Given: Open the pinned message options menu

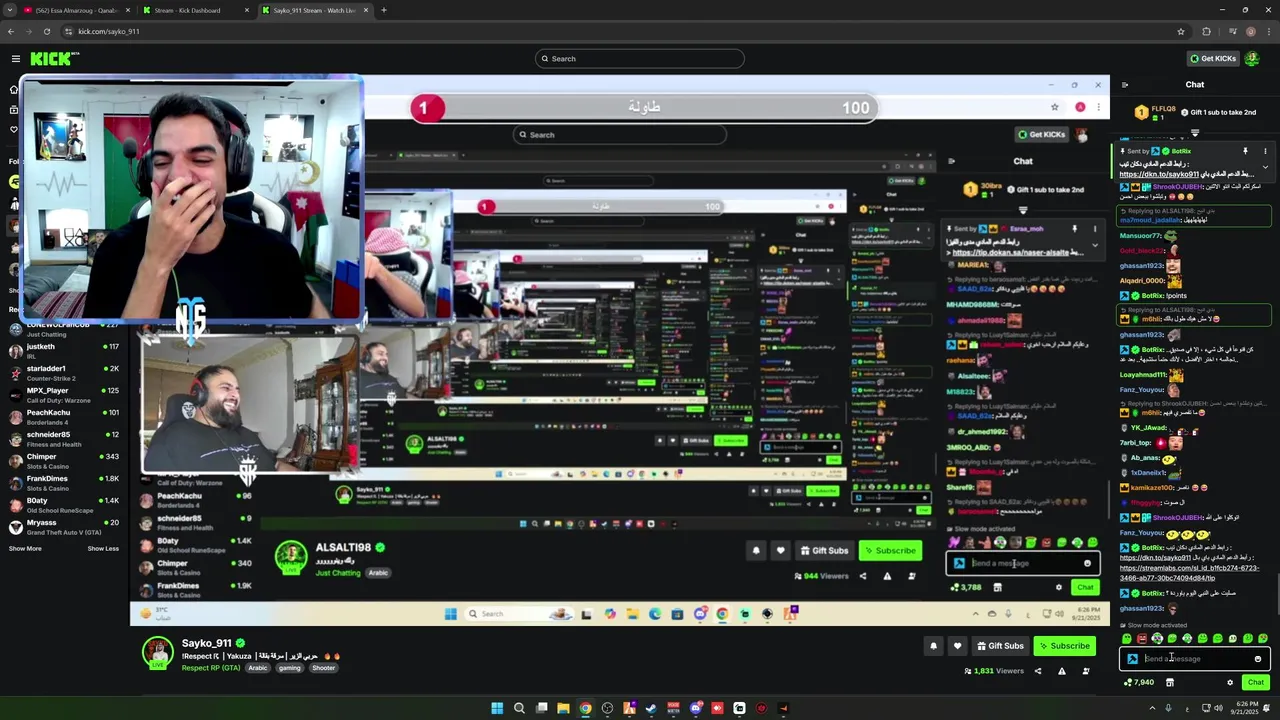Looking at the screenshot, I should [x=1265, y=151].
